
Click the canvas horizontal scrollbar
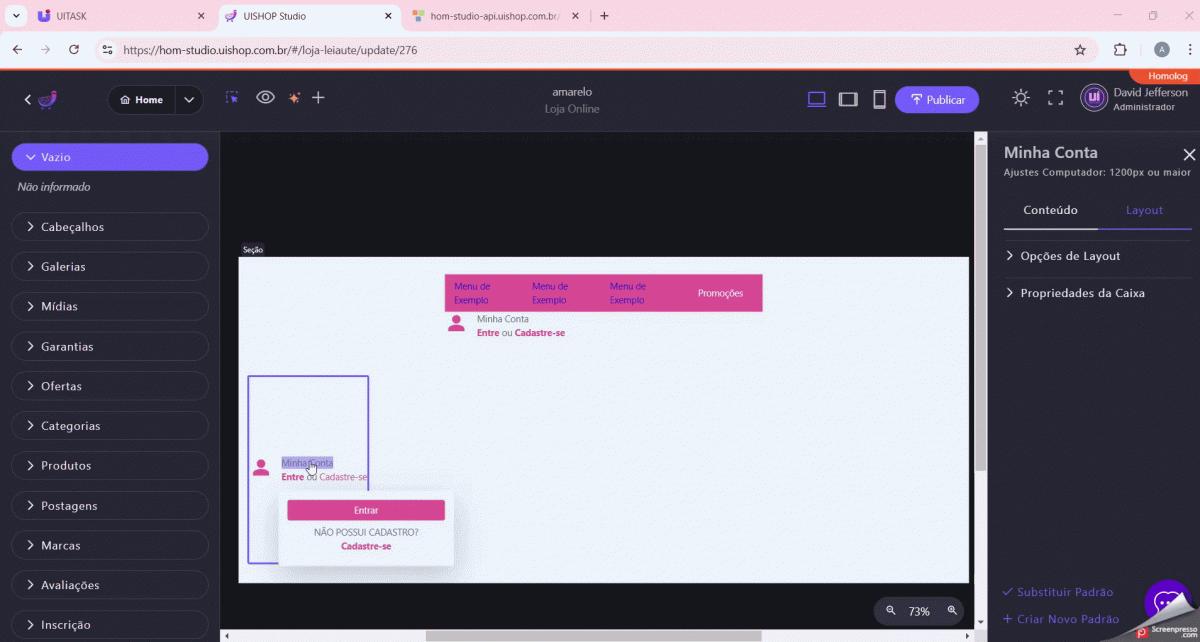click(593, 636)
